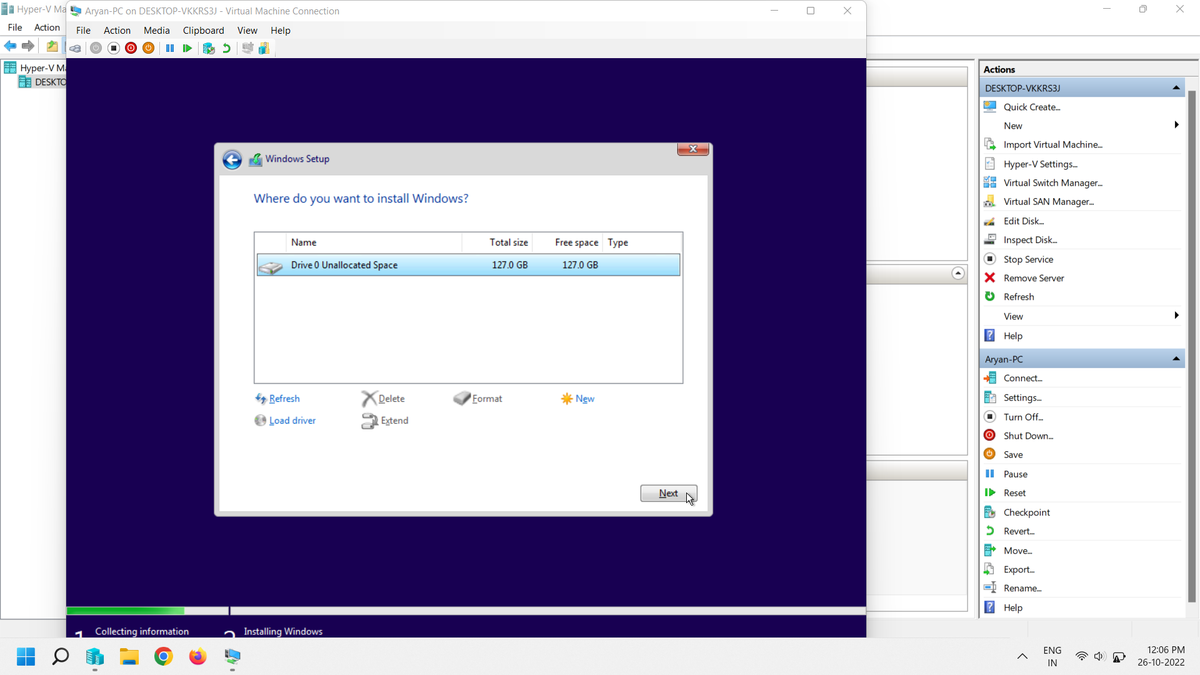Click Hyper-V Manager icon in taskbar
Screen dimensions: 1200x675
[x=95, y=657]
